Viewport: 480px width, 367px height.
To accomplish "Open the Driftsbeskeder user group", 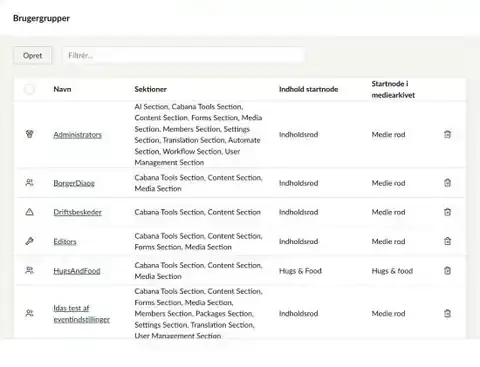I will (x=77, y=212).
